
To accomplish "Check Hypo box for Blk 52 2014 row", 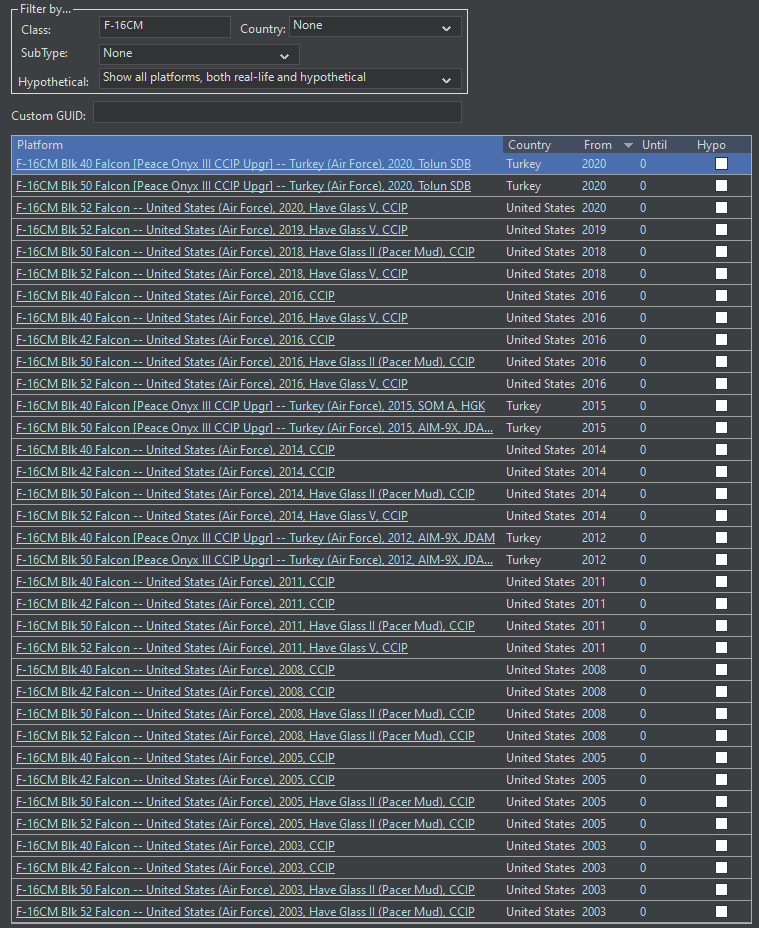I will tap(721, 516).
